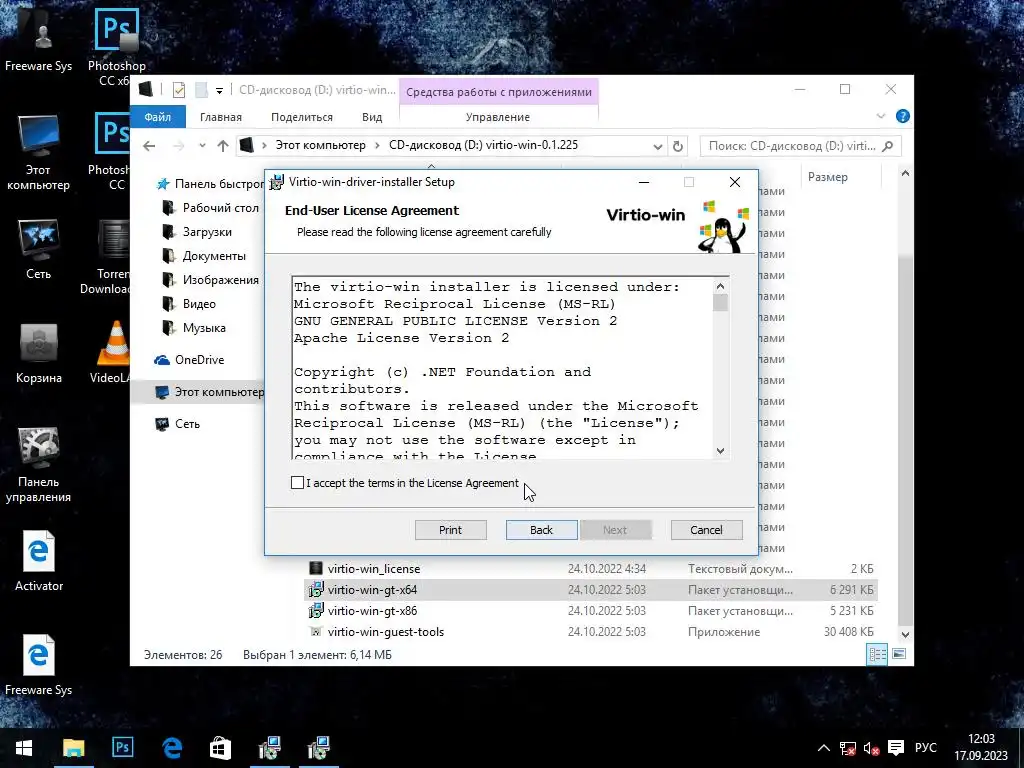This screenshot has height=768, width=1024.
Task: Switch input language via РУС indicator
Action: (x=925, y=748)
